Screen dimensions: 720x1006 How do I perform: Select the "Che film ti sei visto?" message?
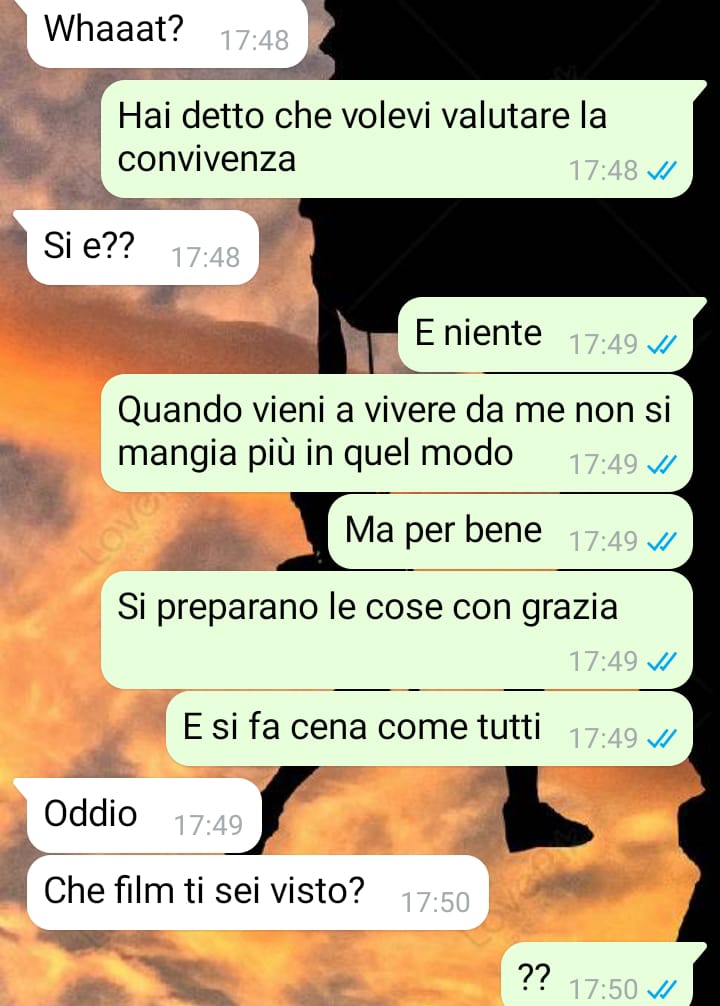(x=257, y=892)
